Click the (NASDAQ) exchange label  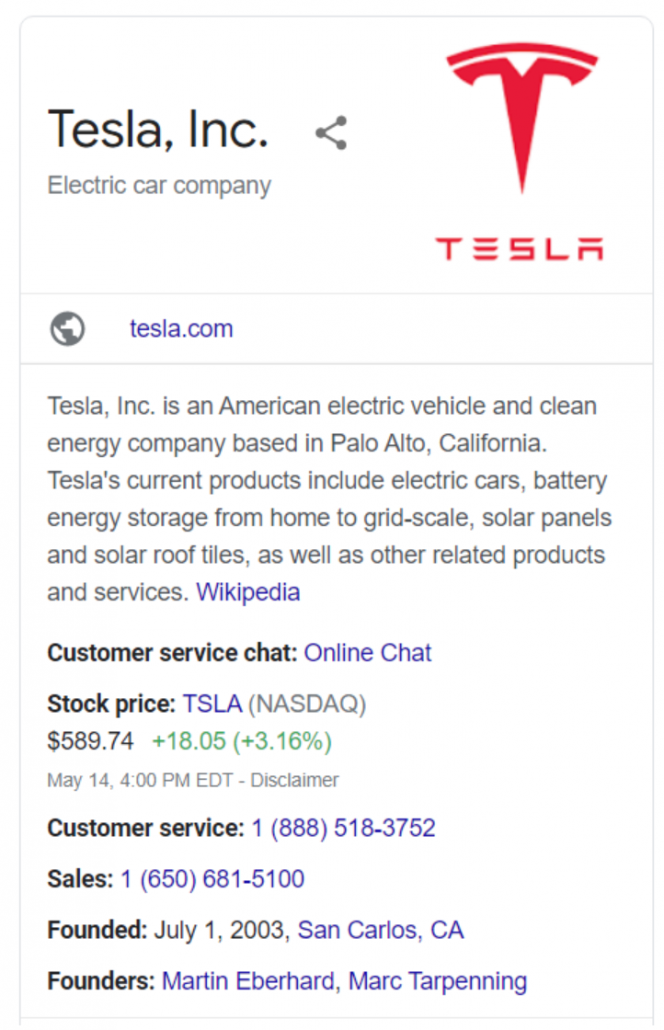(x=307, y=704)
